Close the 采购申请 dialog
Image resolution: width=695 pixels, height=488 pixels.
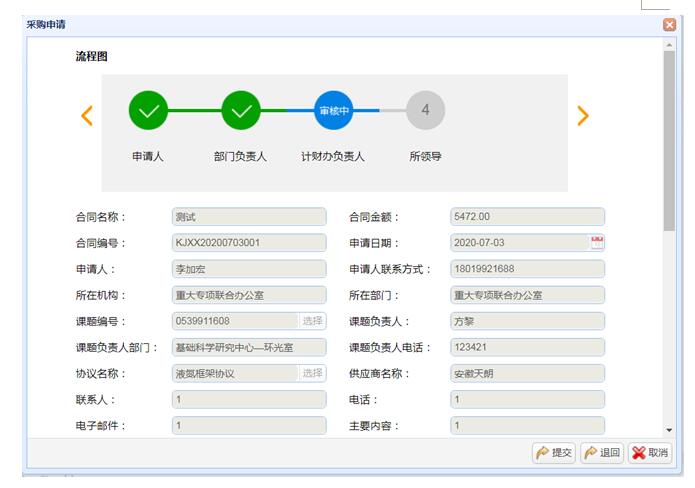click(x=669, y=24)
